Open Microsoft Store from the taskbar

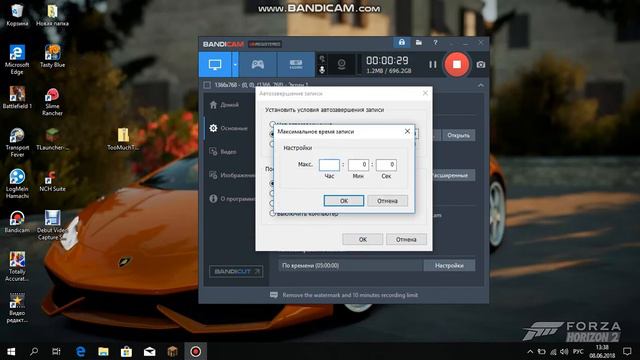coord(126,351)
